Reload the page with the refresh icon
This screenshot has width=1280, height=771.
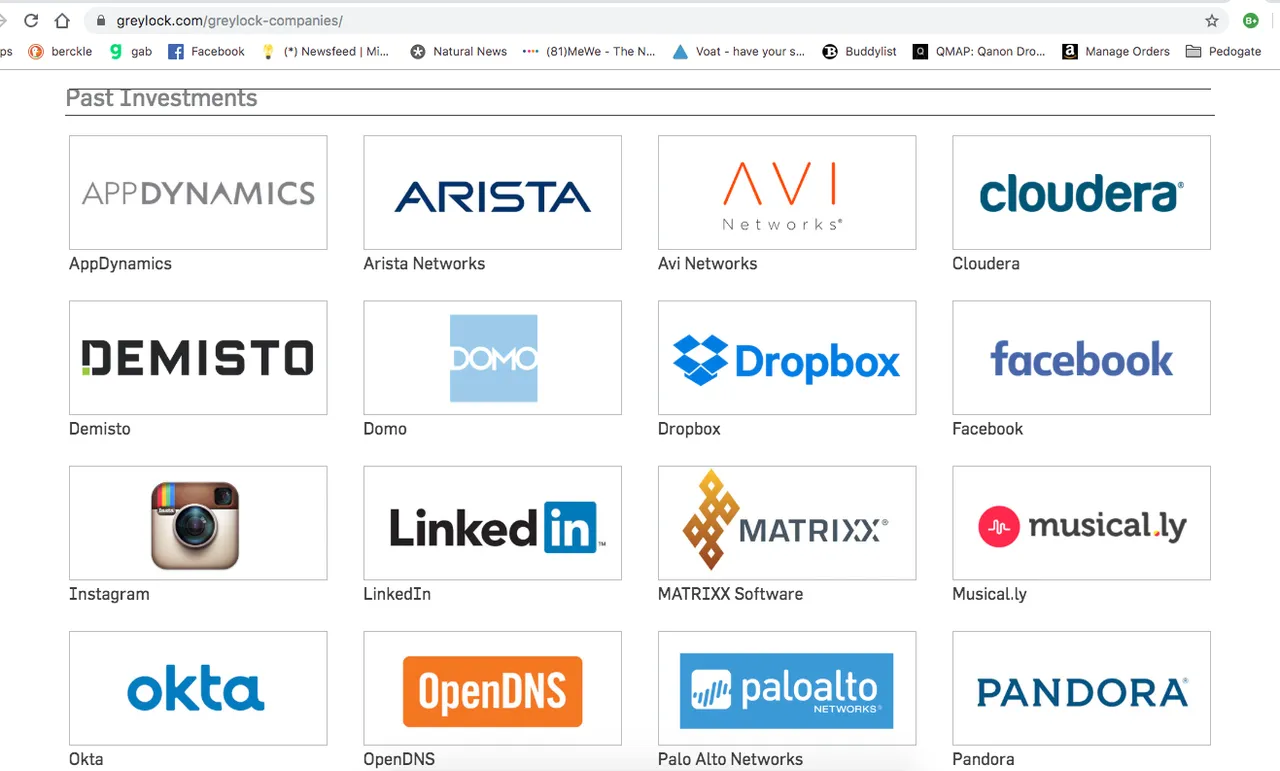tap(31, 21)
